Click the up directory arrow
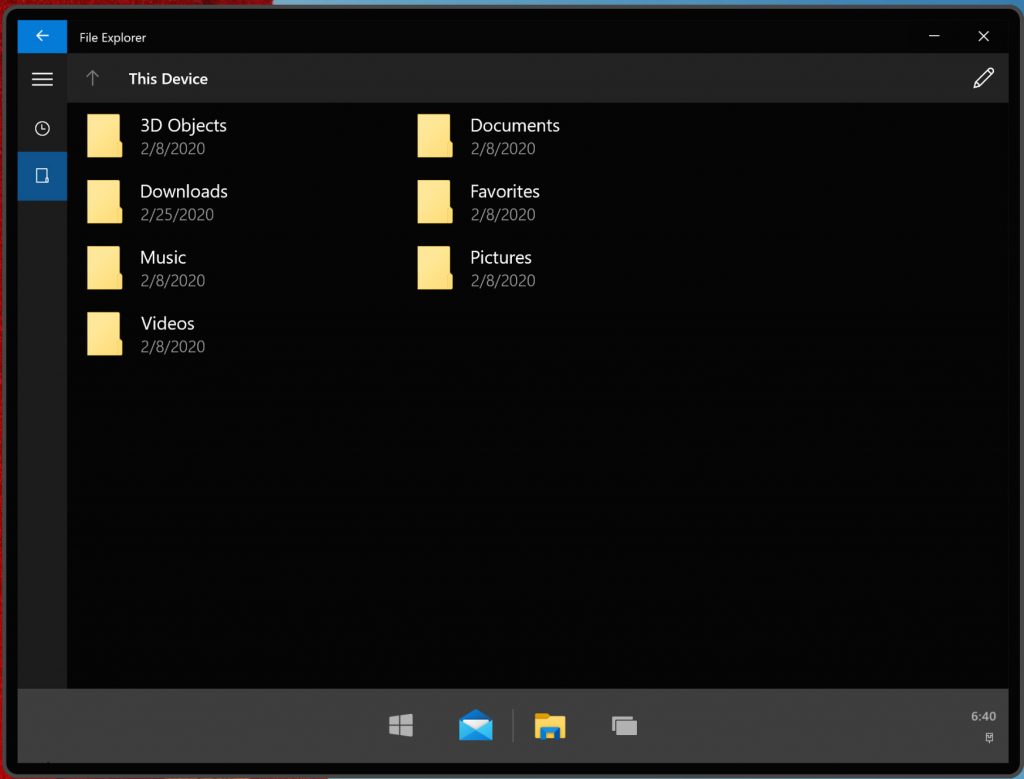 click(x=93, y=78)
